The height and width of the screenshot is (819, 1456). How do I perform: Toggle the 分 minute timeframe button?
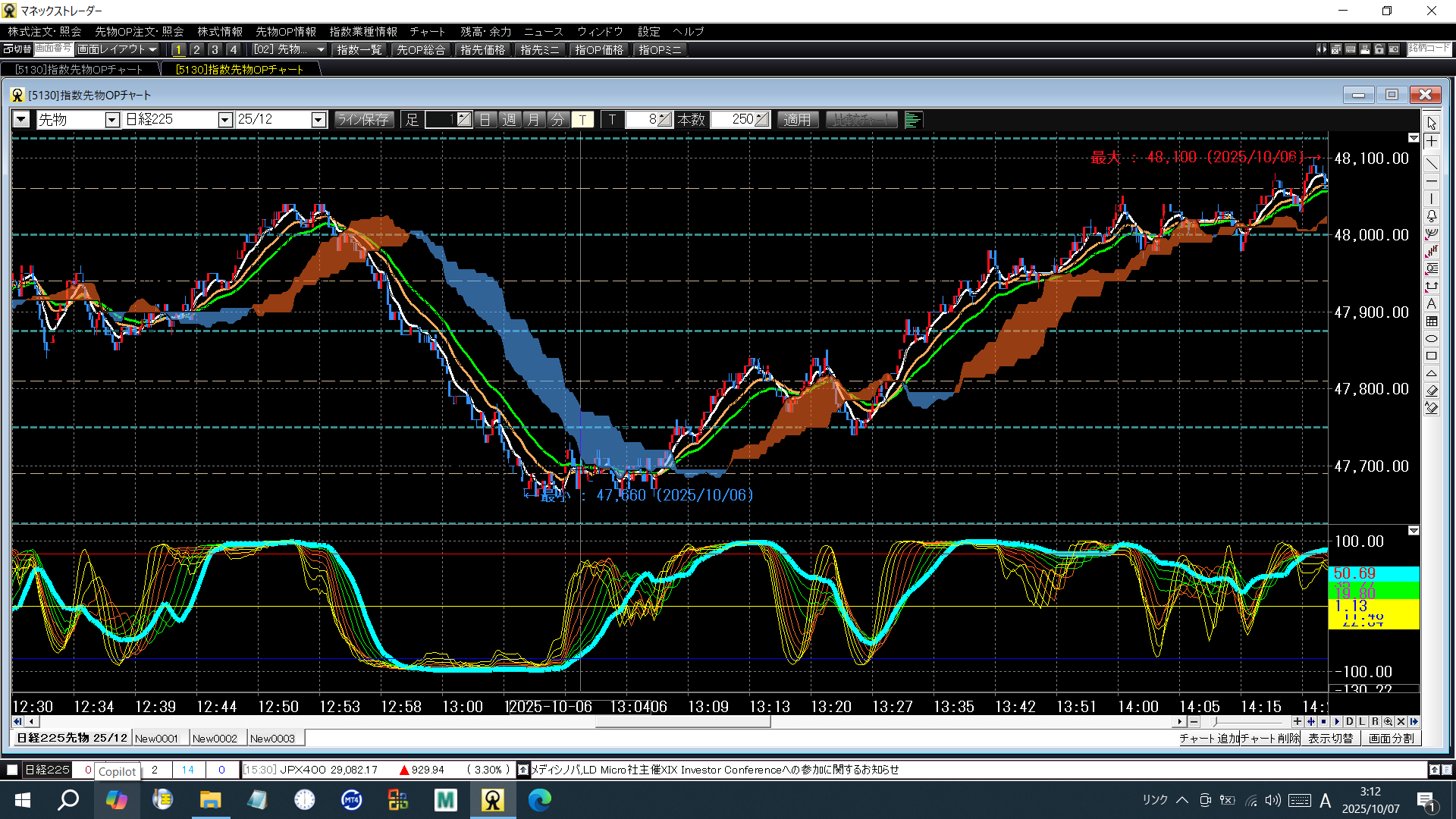pyautogui.click(x=557, y=120)
